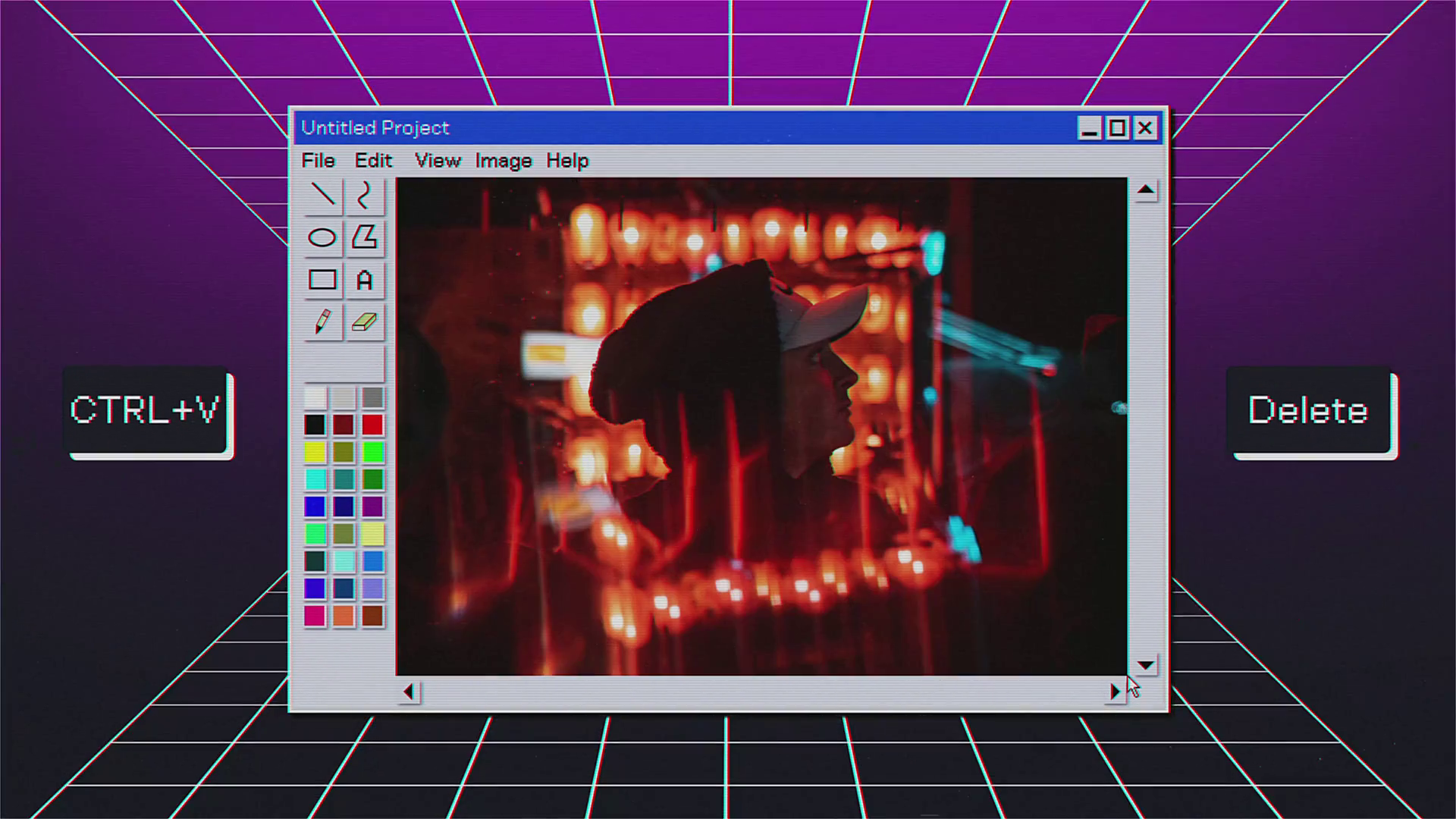Select the straight Line tool

(x=323, y=196)
